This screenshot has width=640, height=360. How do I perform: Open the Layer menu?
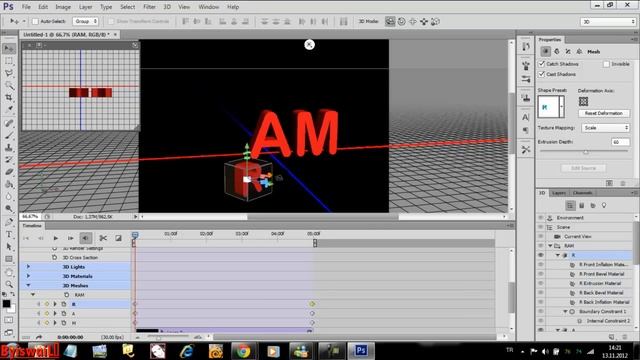pos(85,7)
